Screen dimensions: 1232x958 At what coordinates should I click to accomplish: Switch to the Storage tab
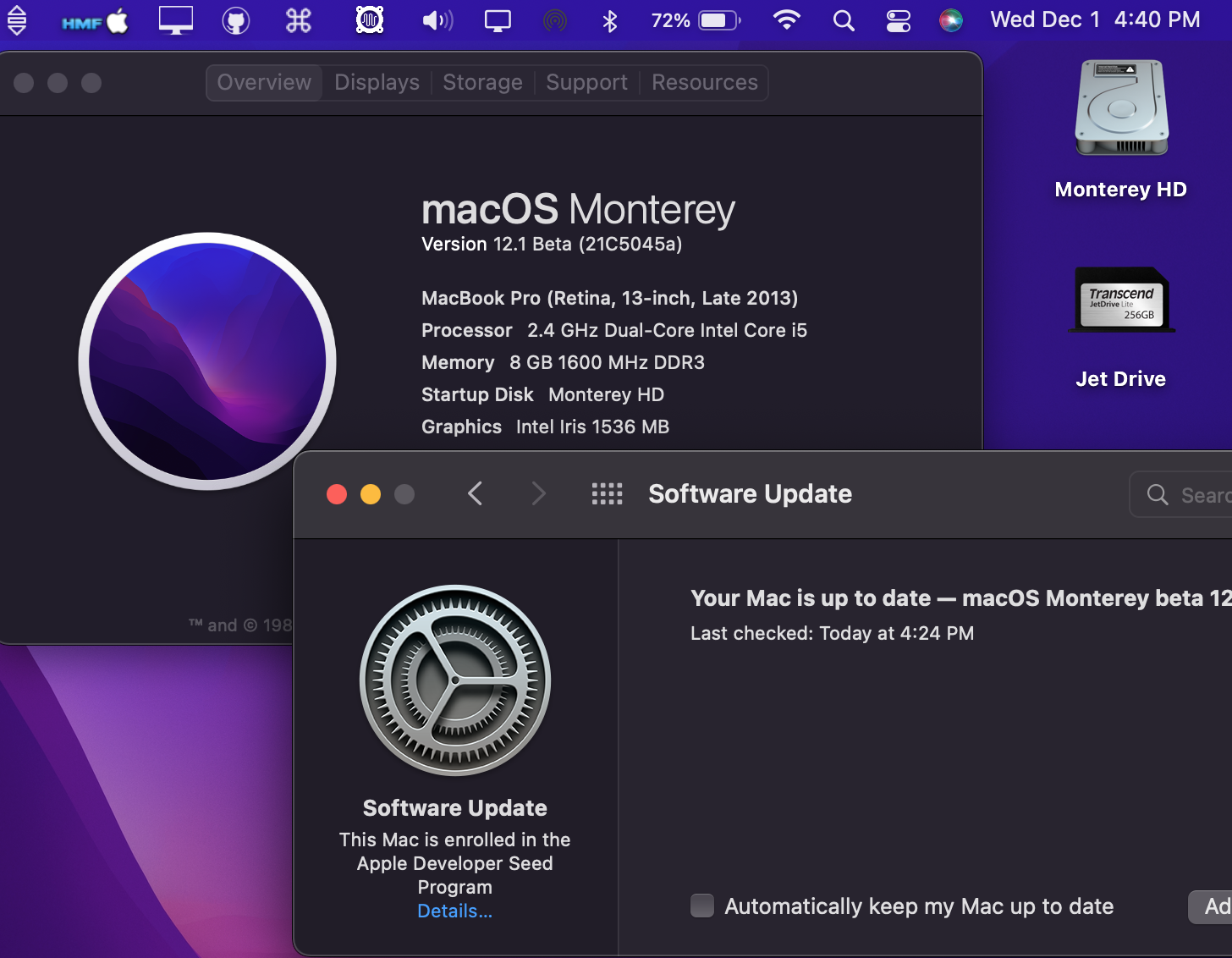[x=482, y=83]
